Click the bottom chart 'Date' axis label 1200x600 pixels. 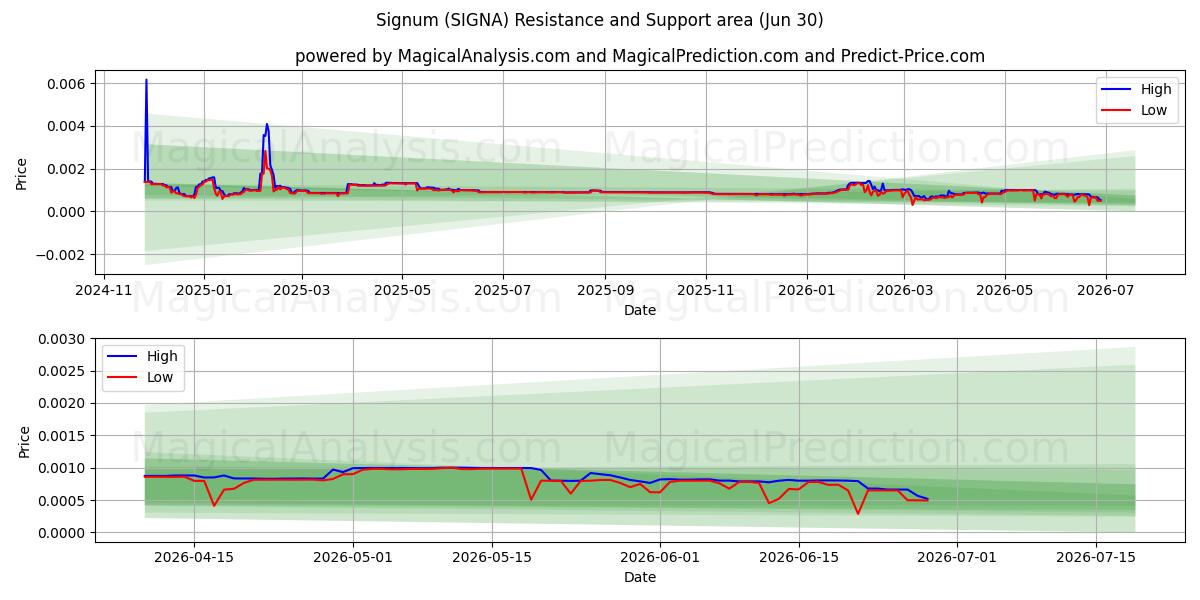640,577
